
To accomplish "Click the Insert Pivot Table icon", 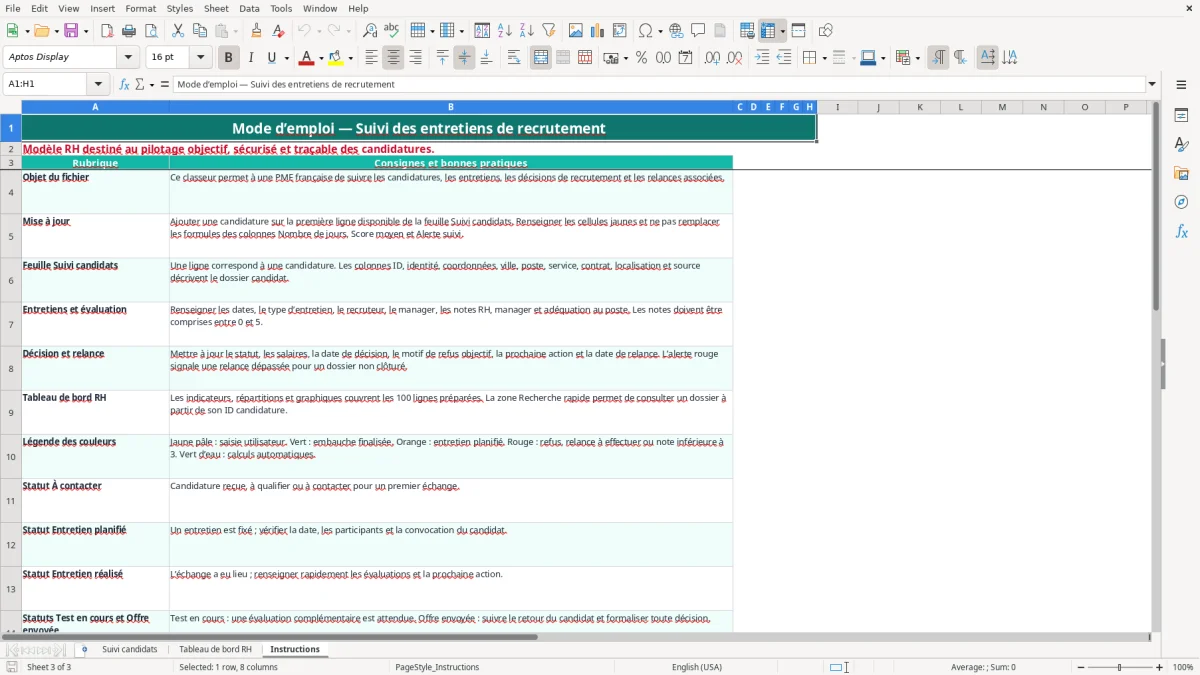I will point(619,31).
